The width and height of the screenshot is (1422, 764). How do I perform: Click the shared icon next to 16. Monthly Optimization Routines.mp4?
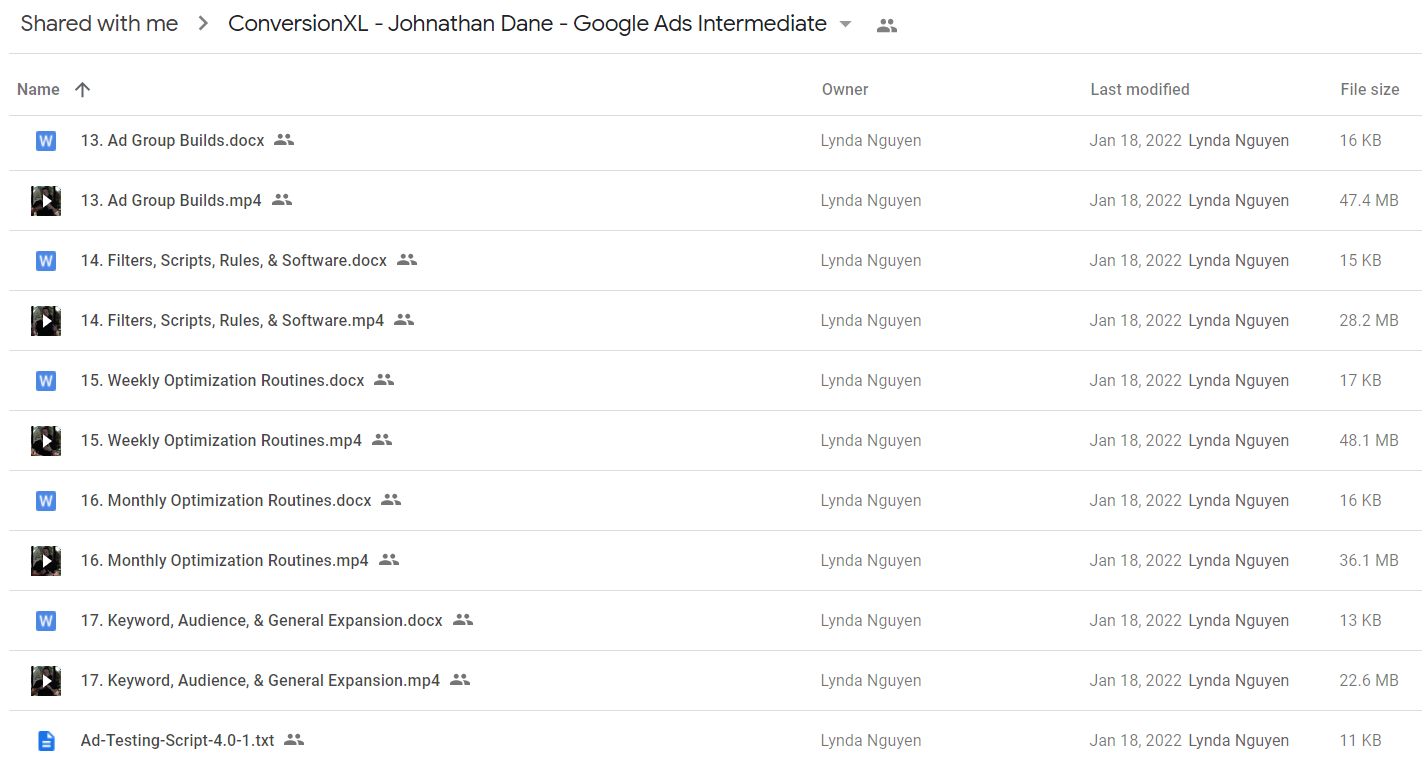pyautogui.click(x=389, y=560)
